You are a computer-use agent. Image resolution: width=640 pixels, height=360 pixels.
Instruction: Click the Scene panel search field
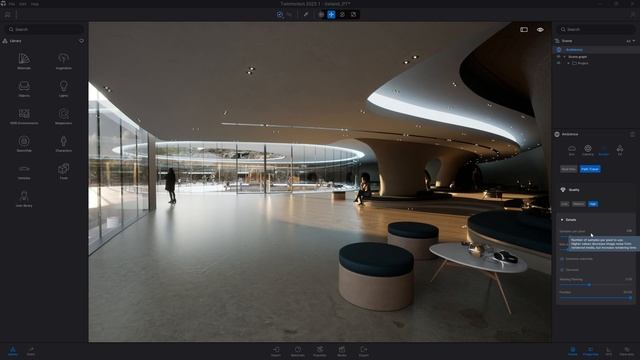[x=596, y=29]
